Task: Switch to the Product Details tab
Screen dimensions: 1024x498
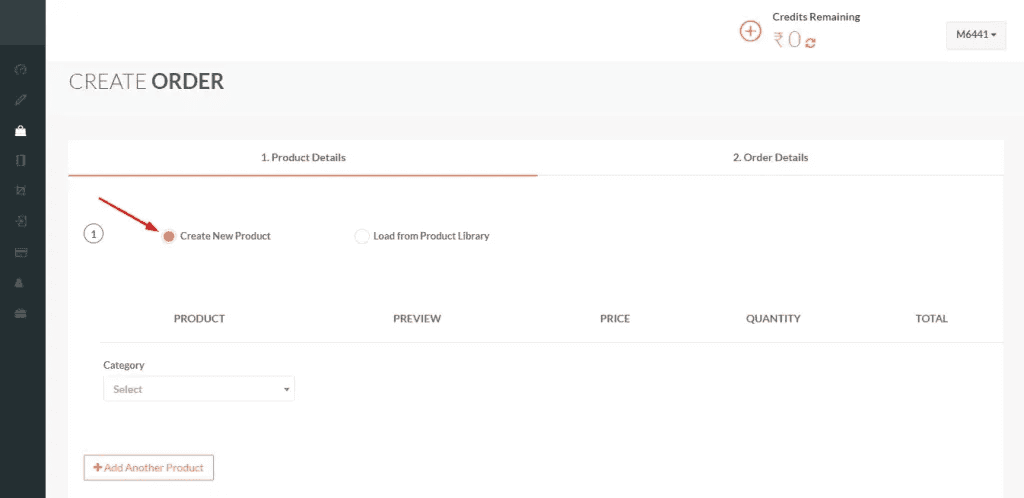Action: tap(303, 157)
